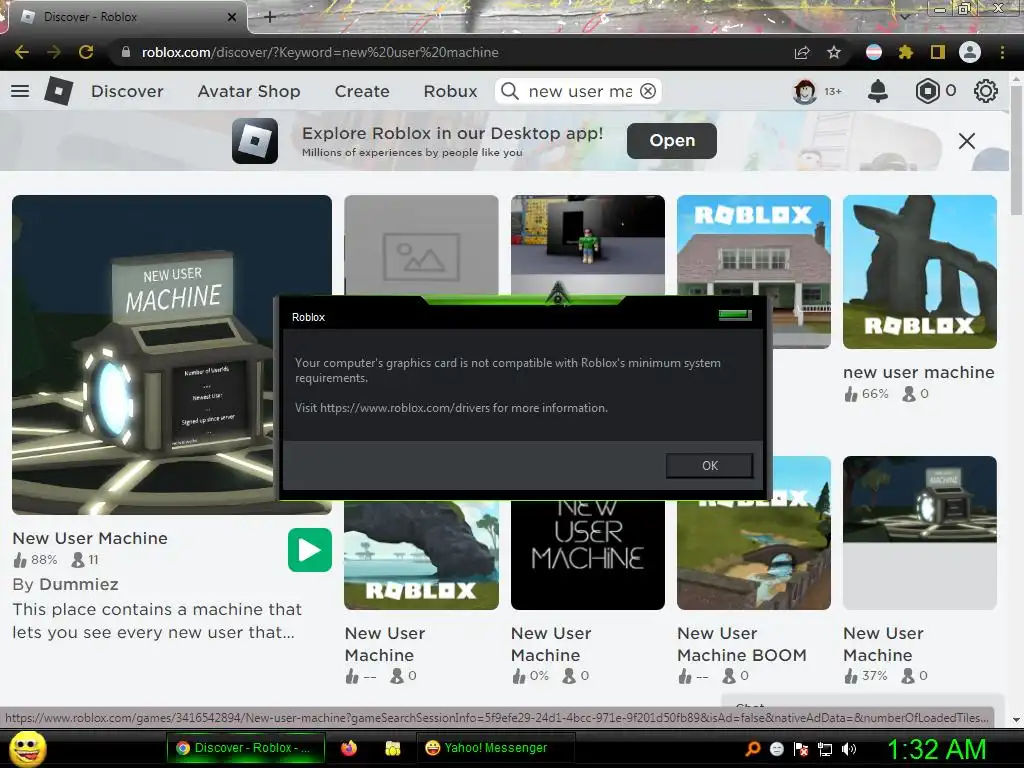The image size is (1024, 768).
Task: Click the round white face tray icon
Action: pyautogui.click(x=776, y=749)
